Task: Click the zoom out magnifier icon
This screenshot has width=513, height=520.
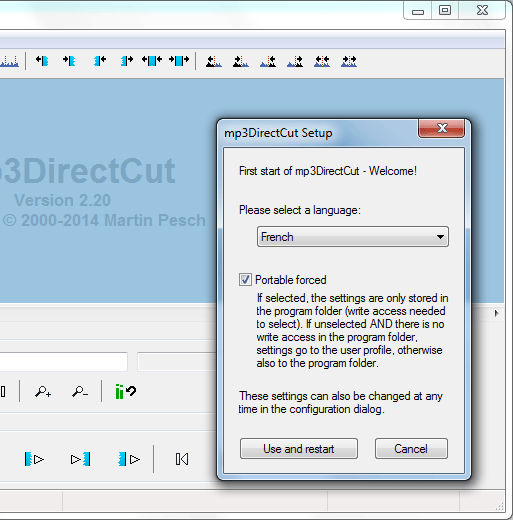Action: coord(80,391)
